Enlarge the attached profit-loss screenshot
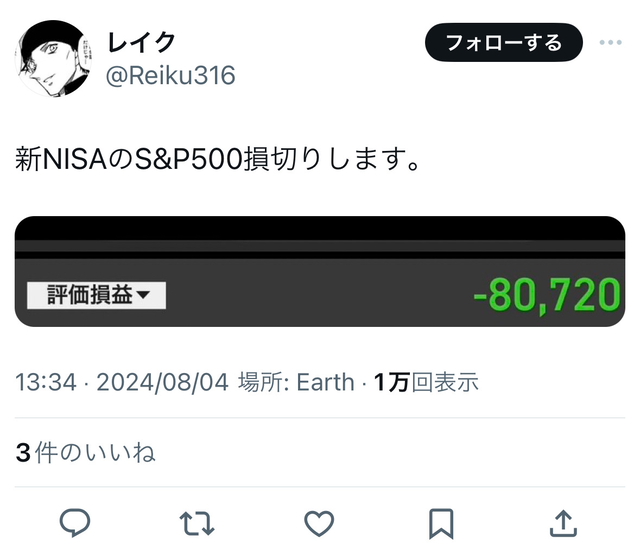The image size is (640, 555). 320,271
